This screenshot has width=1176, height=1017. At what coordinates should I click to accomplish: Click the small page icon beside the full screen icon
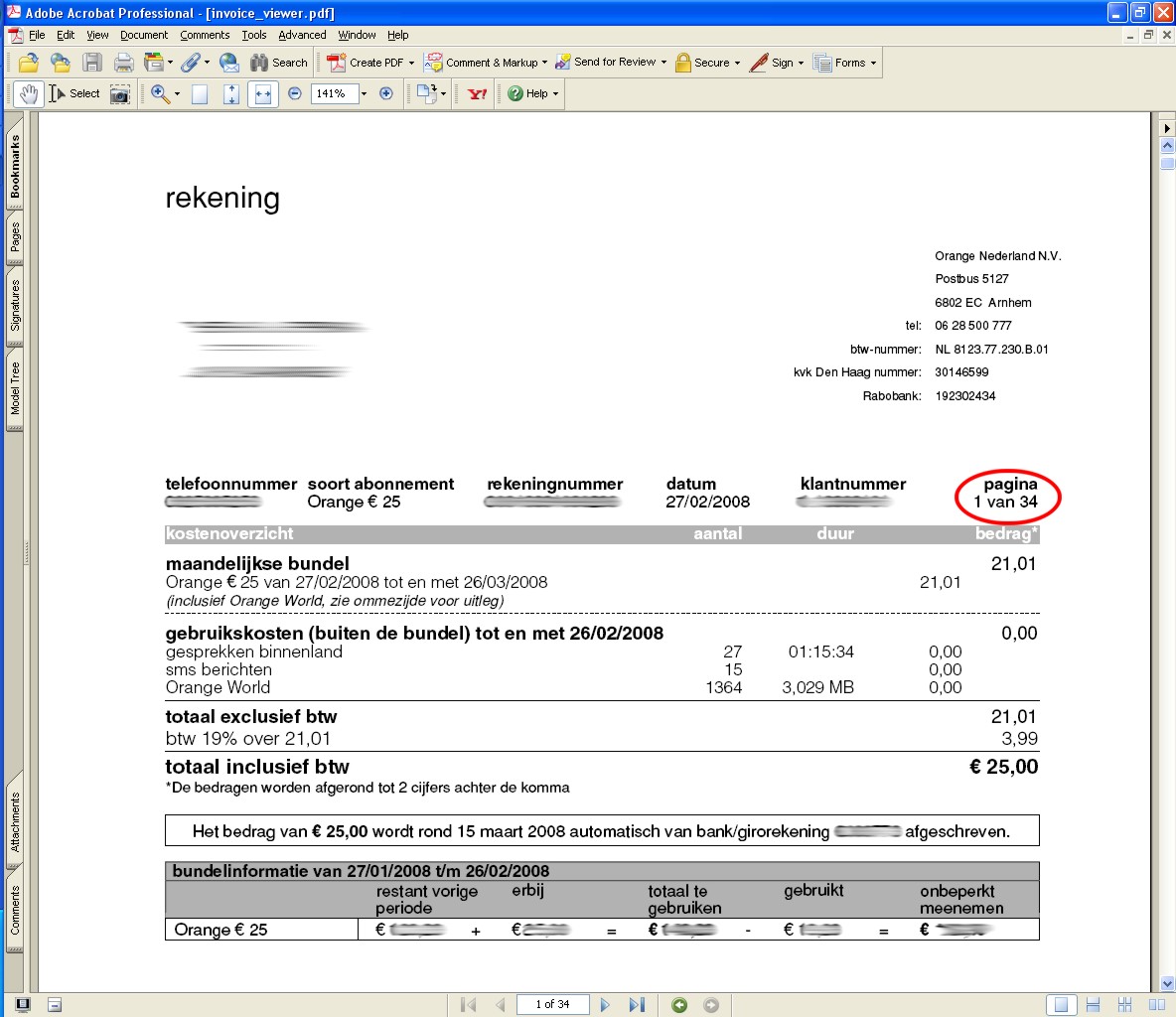(55, 1005)
